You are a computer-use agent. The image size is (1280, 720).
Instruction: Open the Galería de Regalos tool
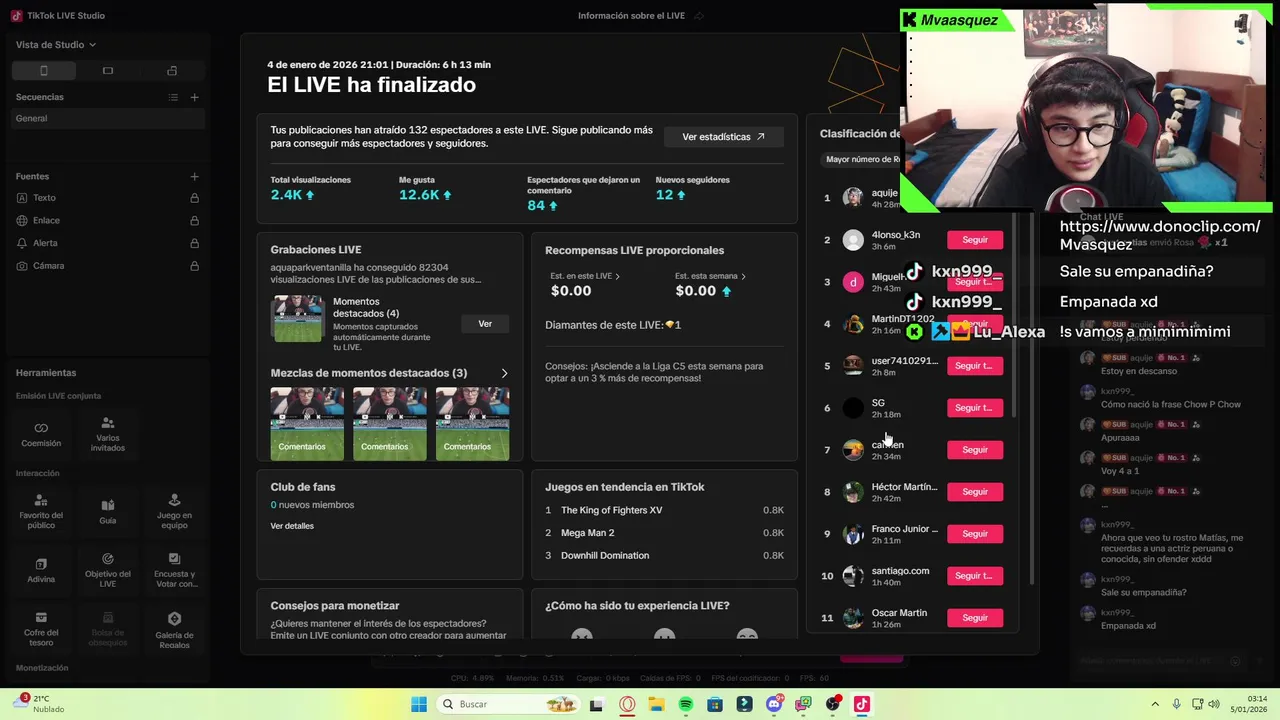tap(174, 630)
